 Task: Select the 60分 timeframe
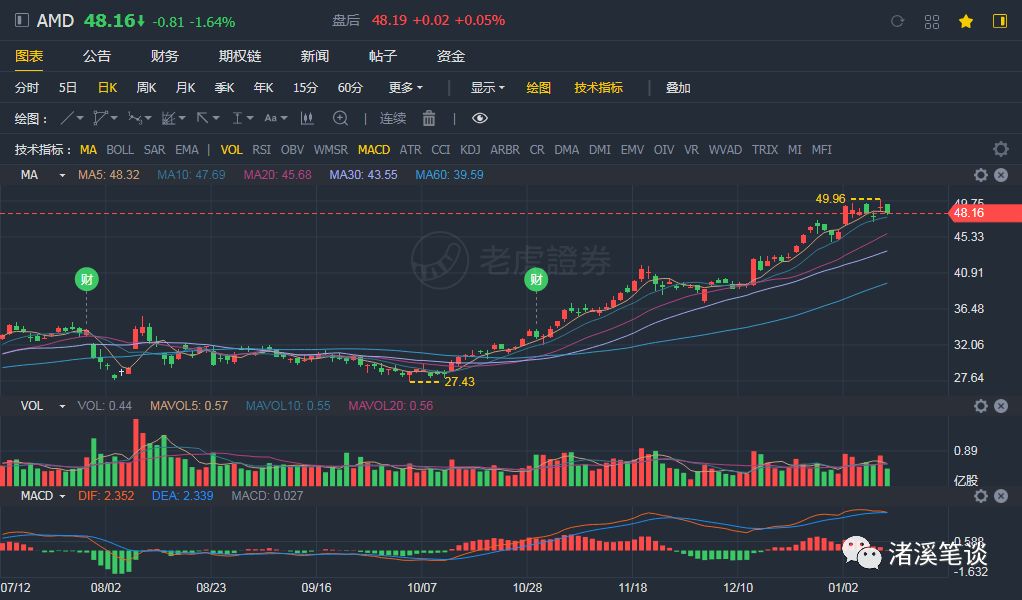(x=350, y=87)
